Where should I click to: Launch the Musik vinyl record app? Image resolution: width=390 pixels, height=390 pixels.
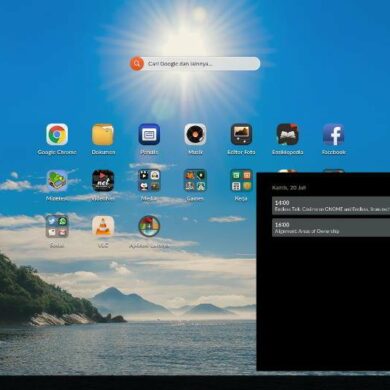pos(195,134)
